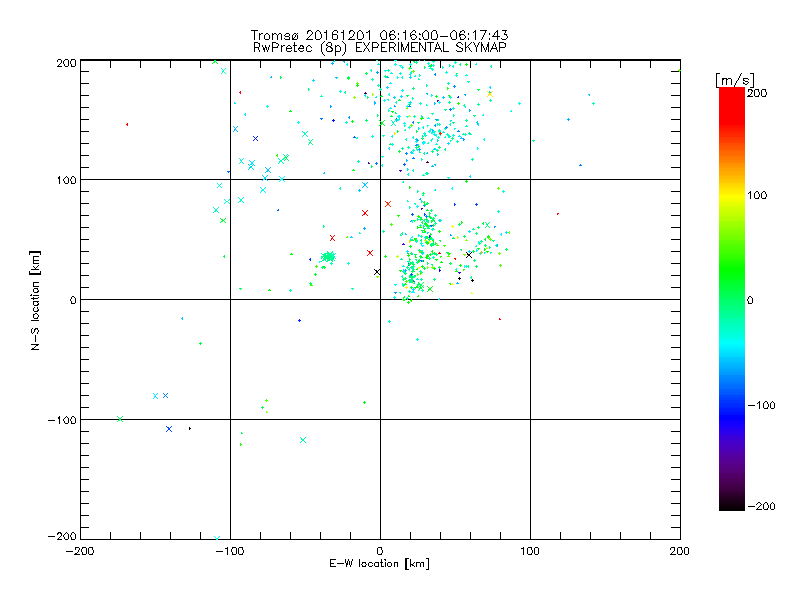This screenshot has height=600, width=800.
Task: Click the x-axis tick label 200
Action: 680,551
